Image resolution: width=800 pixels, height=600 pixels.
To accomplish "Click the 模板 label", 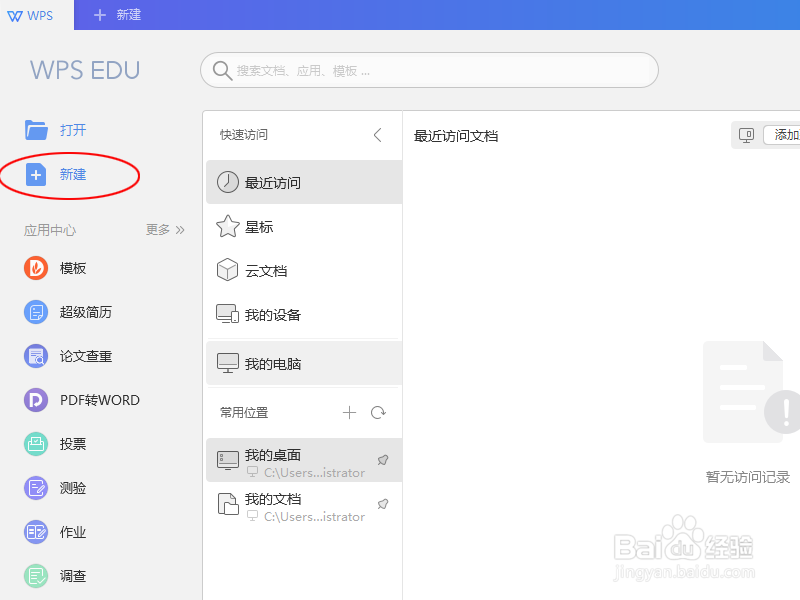I will click(73, 268).
